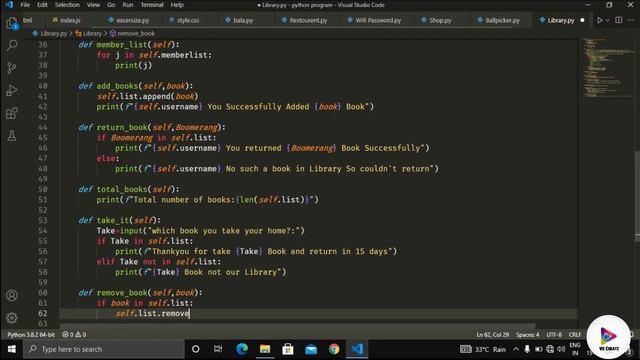The height and width of the screenshot is (360, 640).
Task: Click Ln 62, Col 29 status item
Action: (x=492, y=334)
